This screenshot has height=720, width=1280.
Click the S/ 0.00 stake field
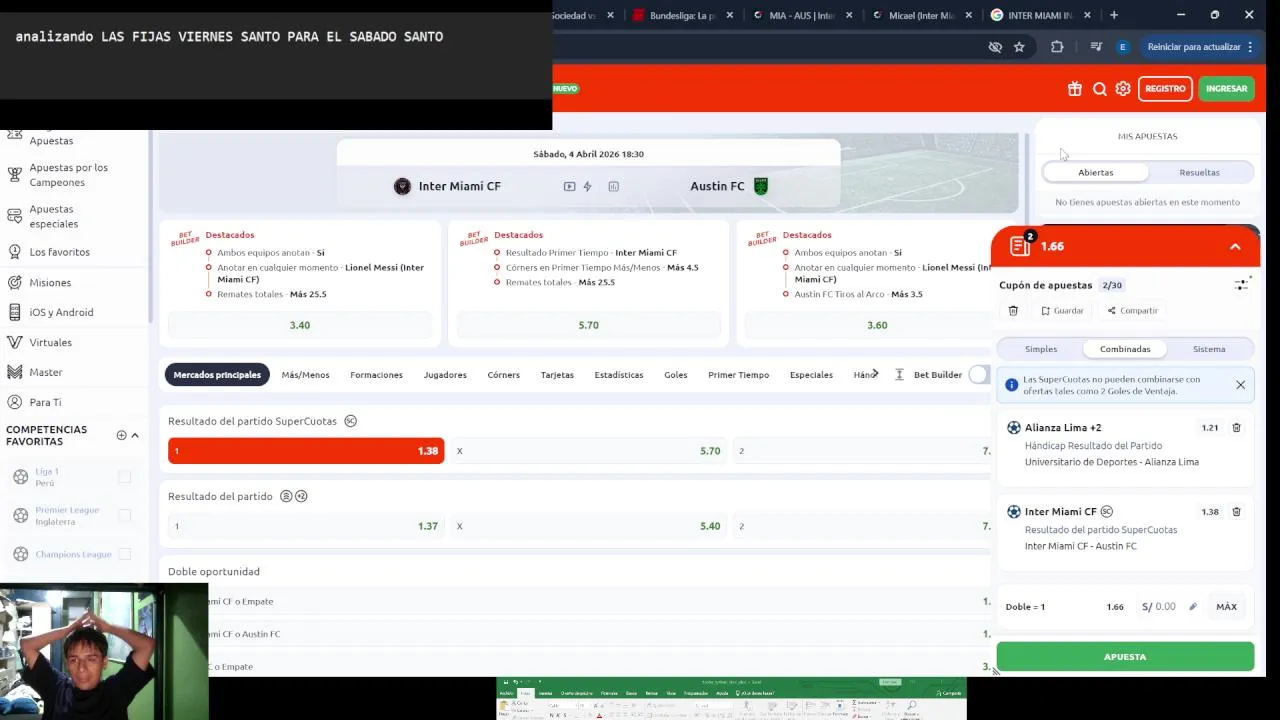(x=1159, y=607)
